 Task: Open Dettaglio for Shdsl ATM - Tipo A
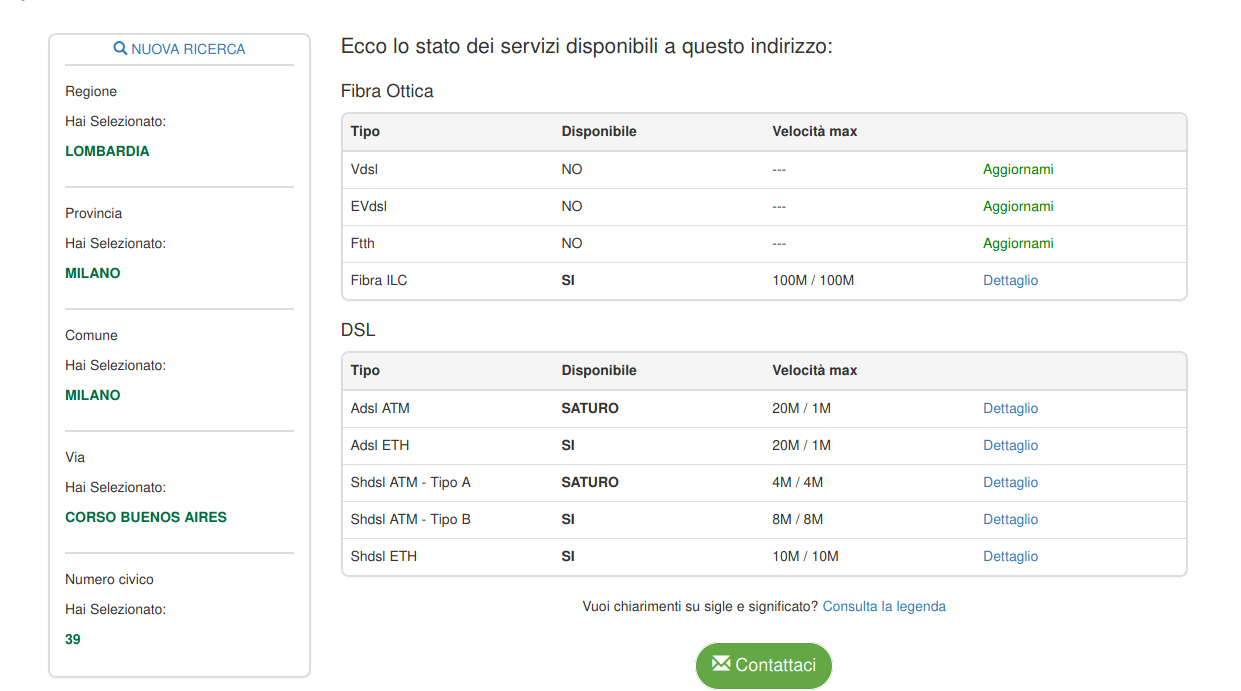tap(1010, 483)
